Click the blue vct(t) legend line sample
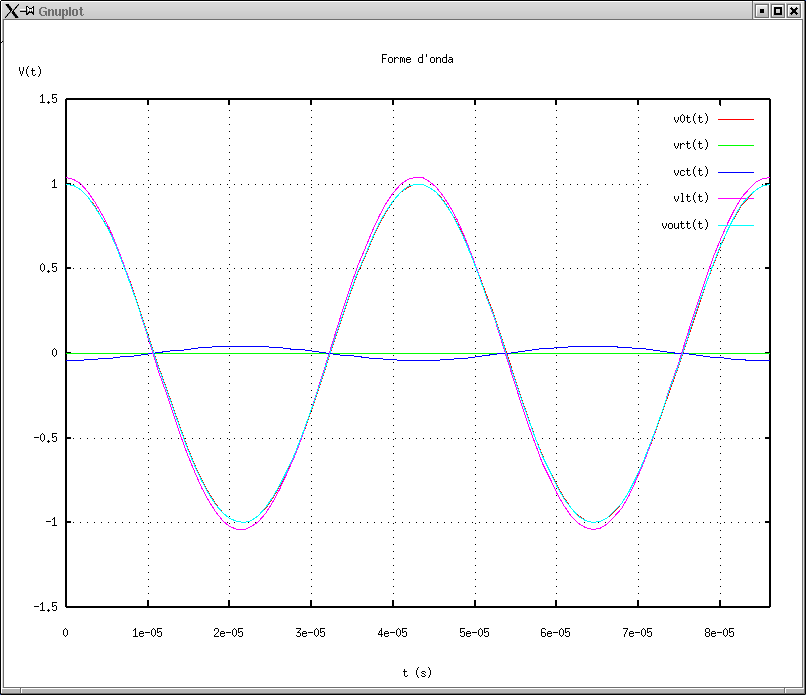This screenshot has width=806, height=695. (x=735, y=172)
